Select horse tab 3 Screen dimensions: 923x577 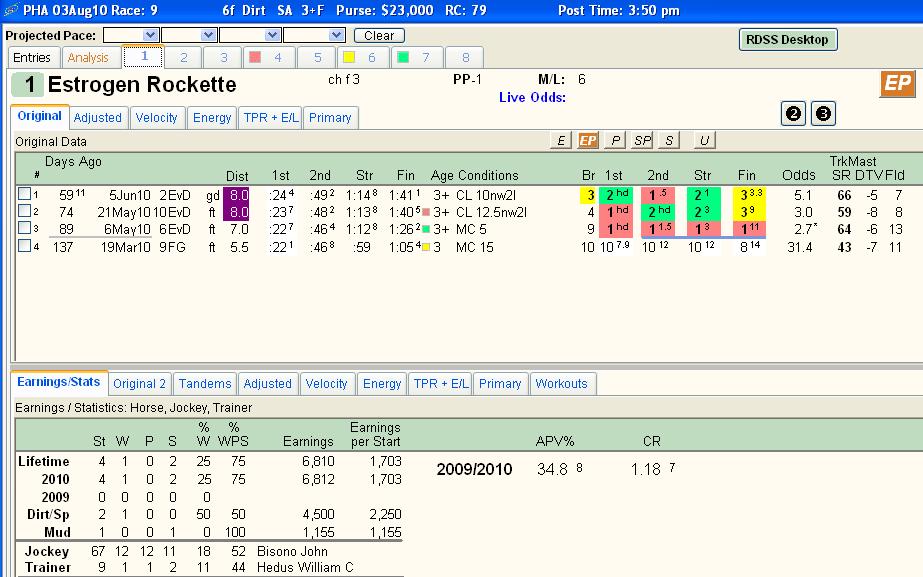tap(224, 58)
